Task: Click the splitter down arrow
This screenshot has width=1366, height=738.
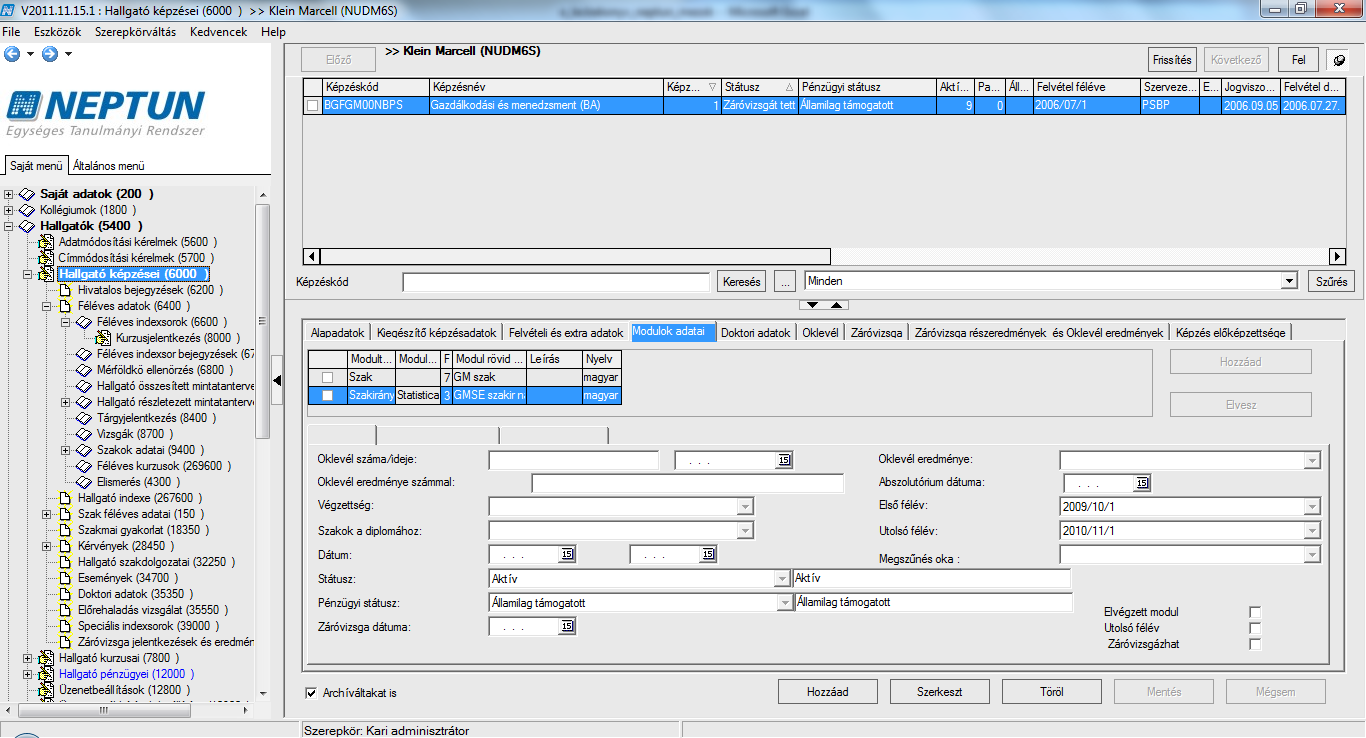Action: pos(813,304)
